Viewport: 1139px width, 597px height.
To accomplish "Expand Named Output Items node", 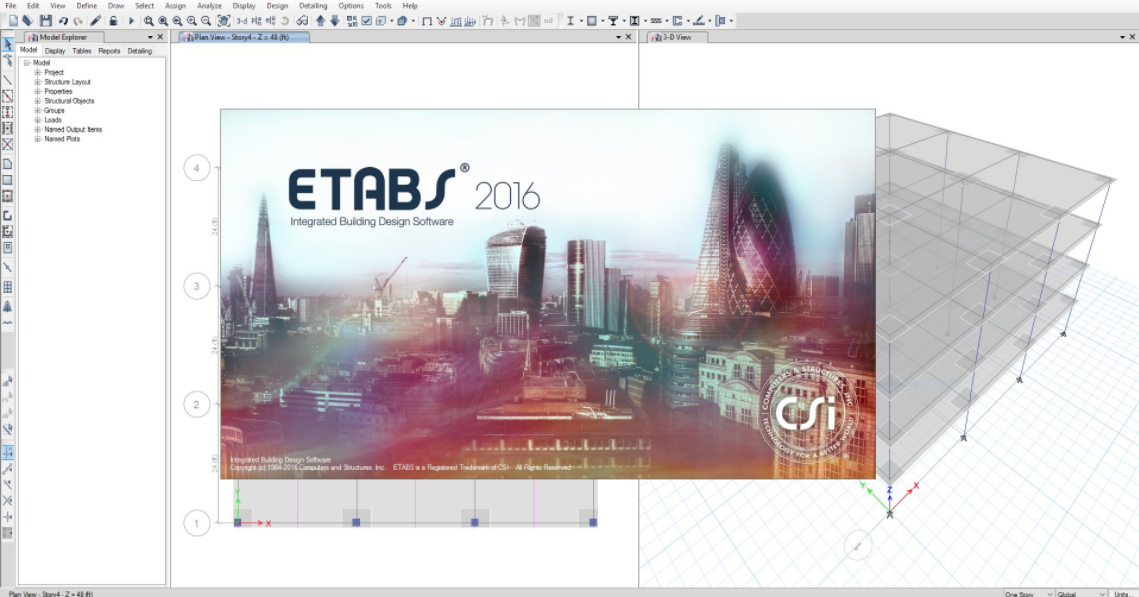I will (x=38, y=129).
